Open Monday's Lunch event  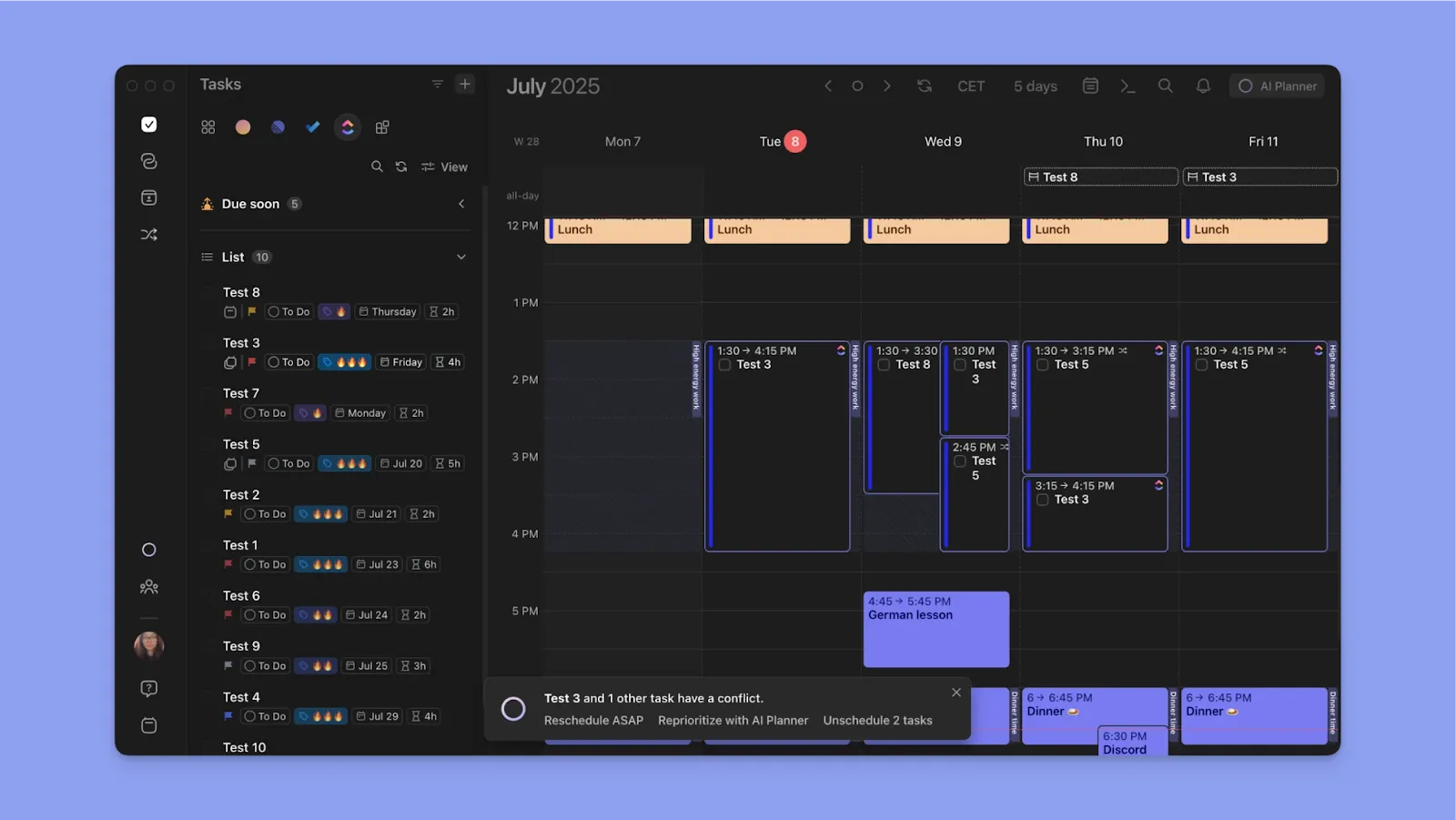coord(618,230)
